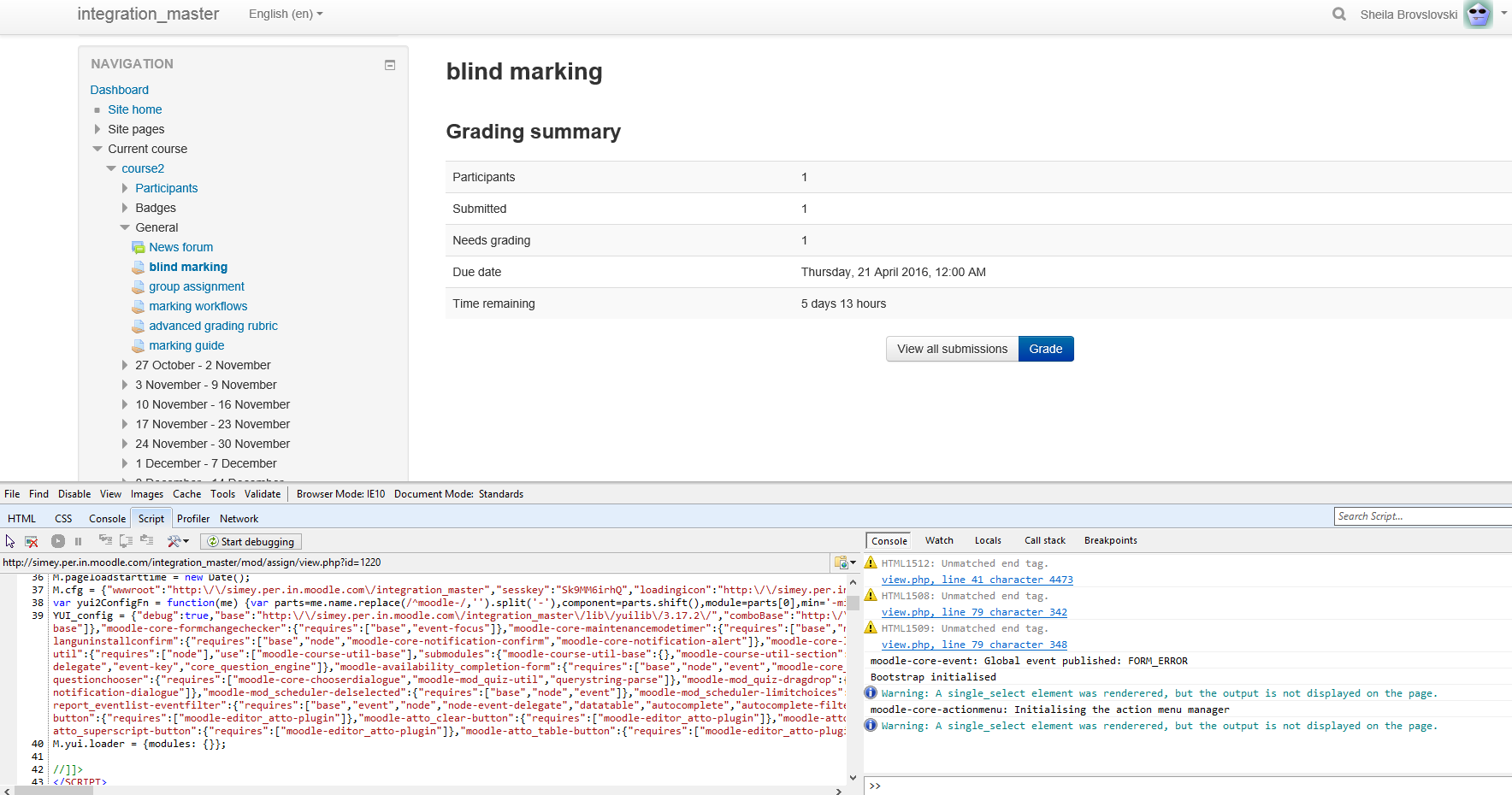Image resolution: width=1512 pixels, height=795 pixels.
Task: Open the Find menu in developer tools
Action: pyautogui.click(x=38, y=494)
